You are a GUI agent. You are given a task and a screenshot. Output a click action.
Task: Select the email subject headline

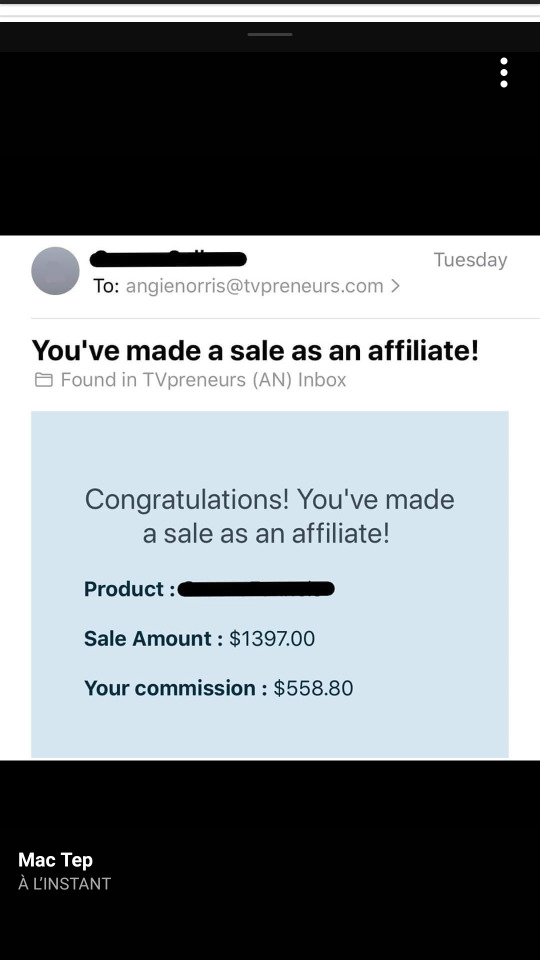[255, 350]
